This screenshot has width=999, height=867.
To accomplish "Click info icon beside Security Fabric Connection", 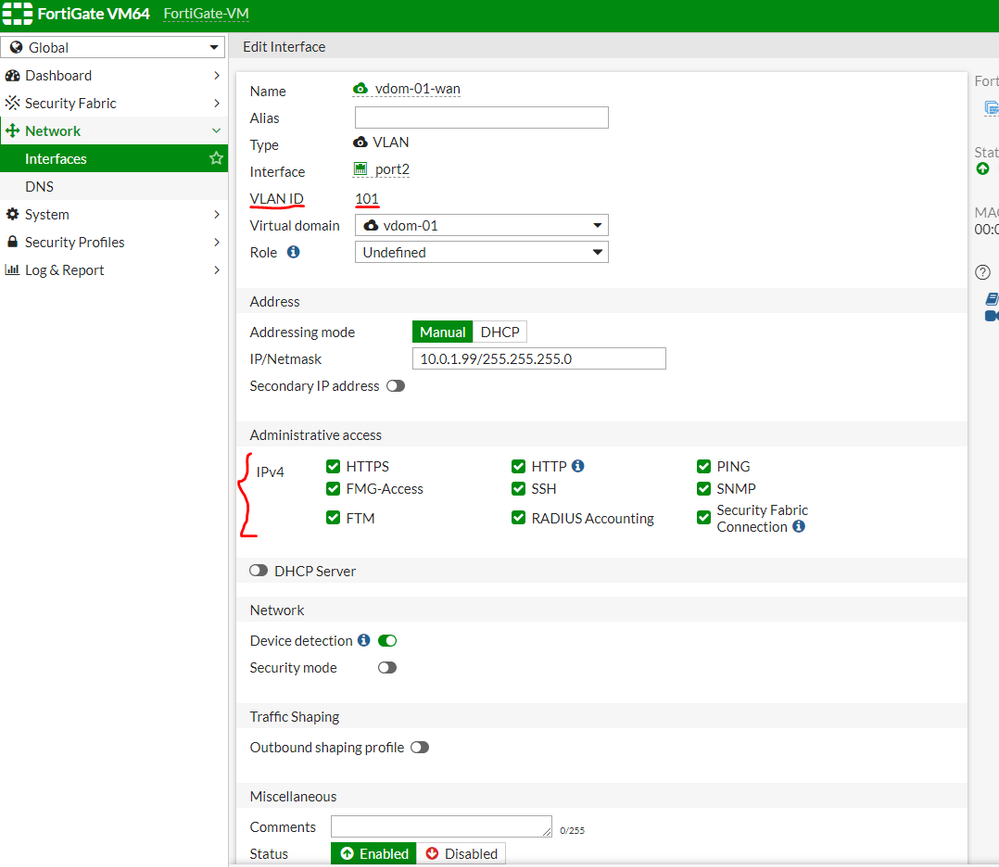I will [x=798, y=527].
